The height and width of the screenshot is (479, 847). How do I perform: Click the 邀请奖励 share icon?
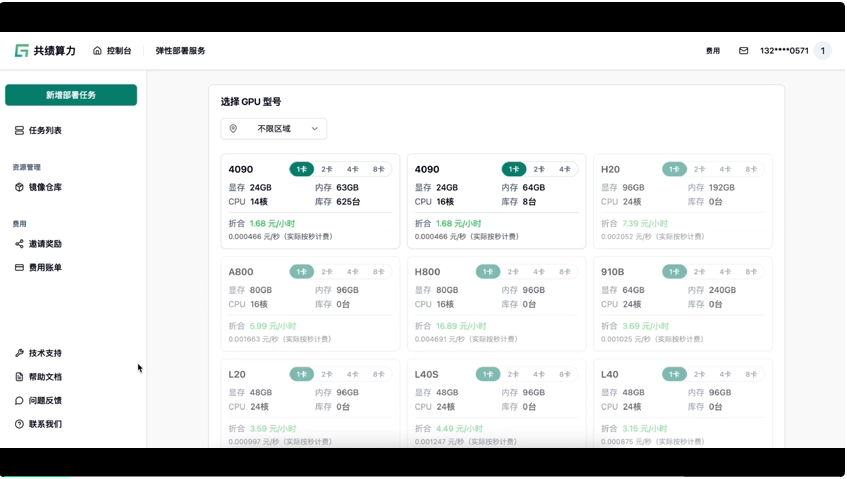[x=19, y=244]
